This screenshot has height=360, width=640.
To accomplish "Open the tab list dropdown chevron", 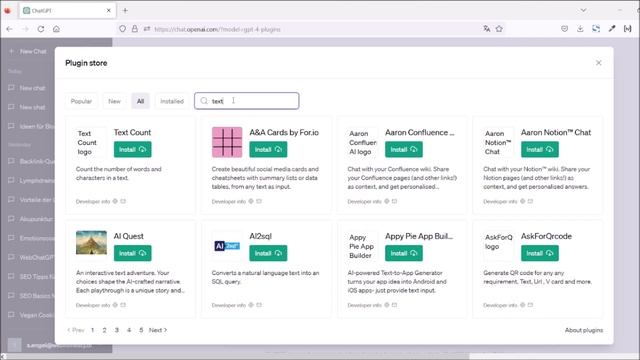I will [x=583, y=10].
